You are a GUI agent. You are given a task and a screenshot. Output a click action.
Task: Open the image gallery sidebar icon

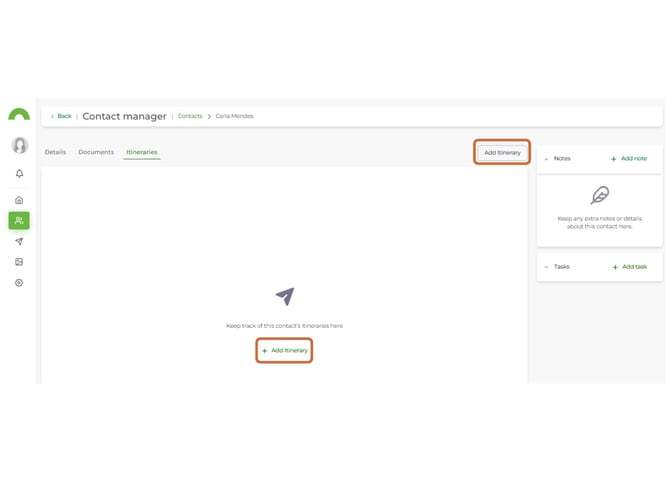pos(19,262)
